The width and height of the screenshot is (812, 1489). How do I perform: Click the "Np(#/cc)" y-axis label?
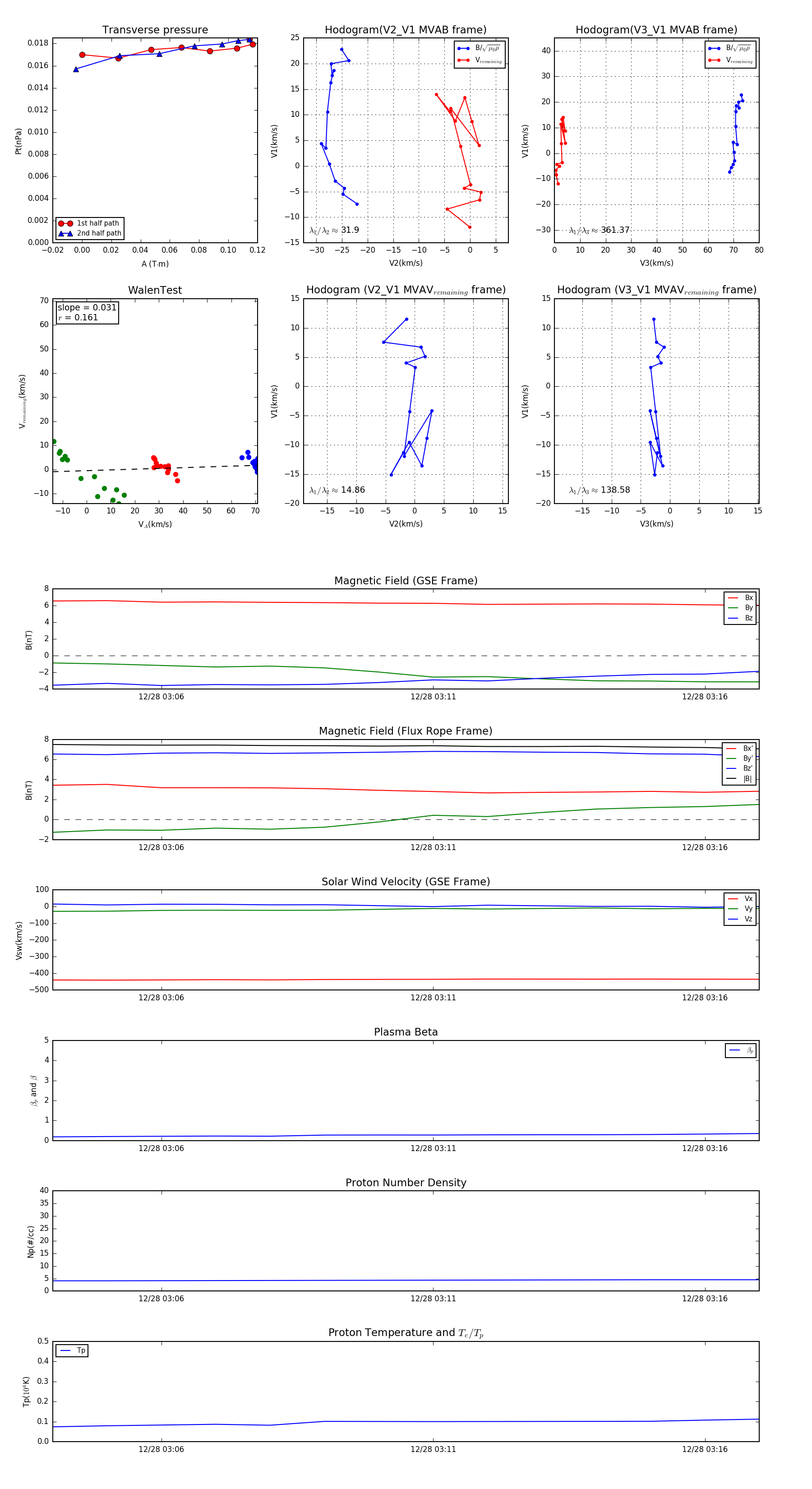click(x=30, y=1242)
